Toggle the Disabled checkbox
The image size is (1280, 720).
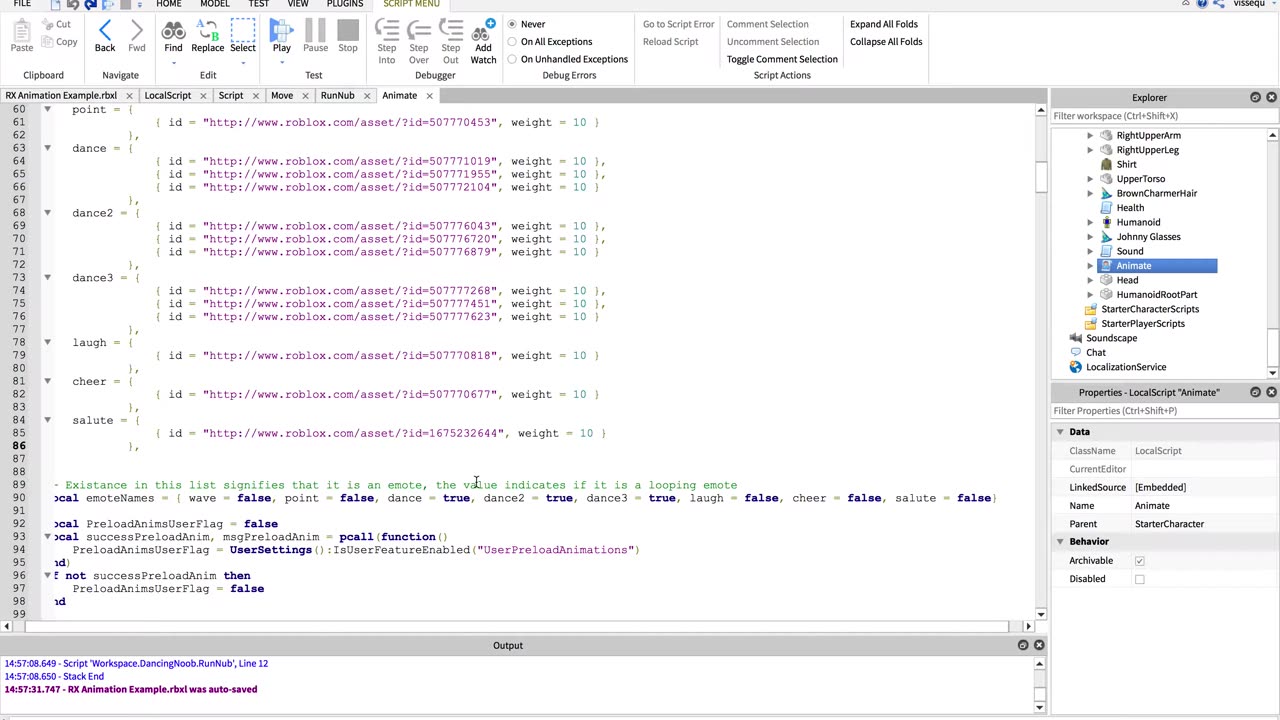pos(1139,579)
